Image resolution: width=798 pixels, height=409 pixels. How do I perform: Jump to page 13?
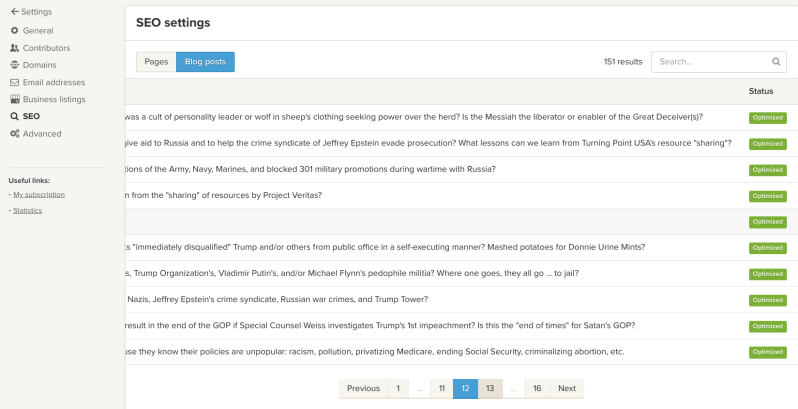[490, 389]
